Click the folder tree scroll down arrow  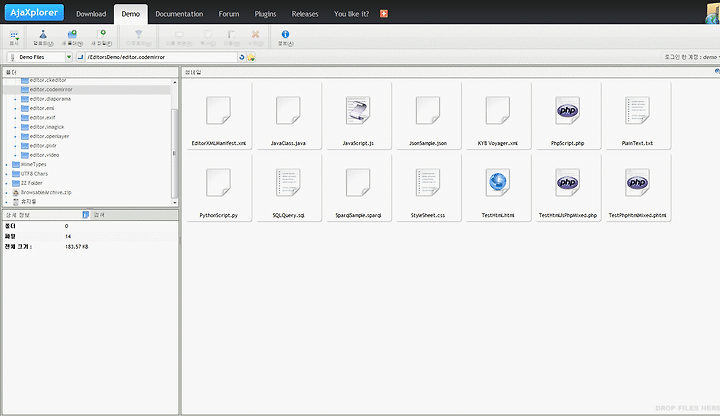click(x=174, y=202)
